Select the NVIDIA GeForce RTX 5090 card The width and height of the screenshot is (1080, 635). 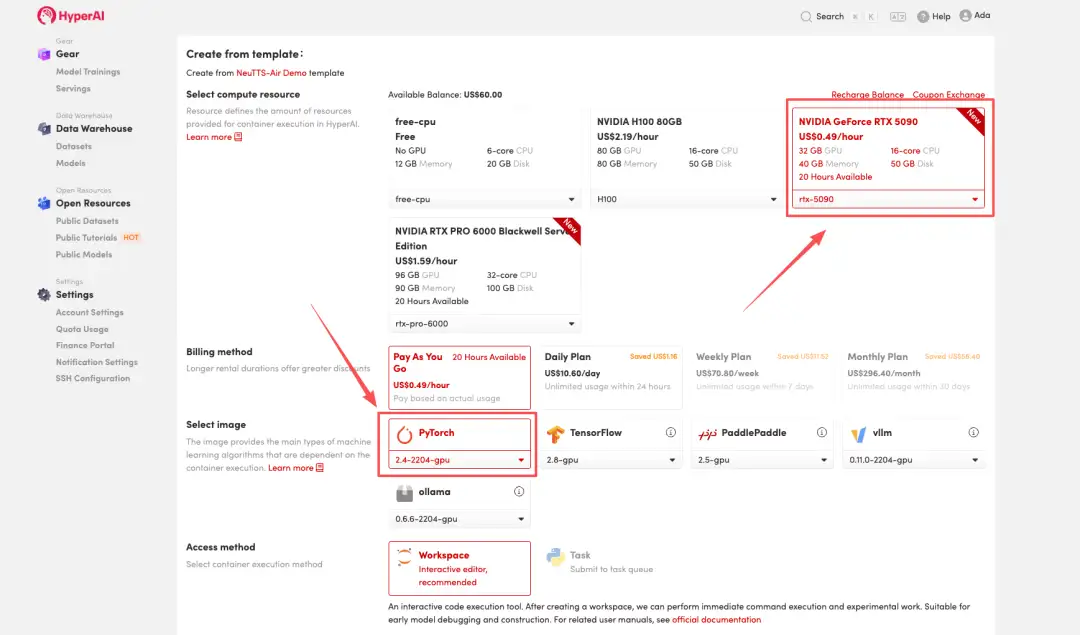point(888,158)
